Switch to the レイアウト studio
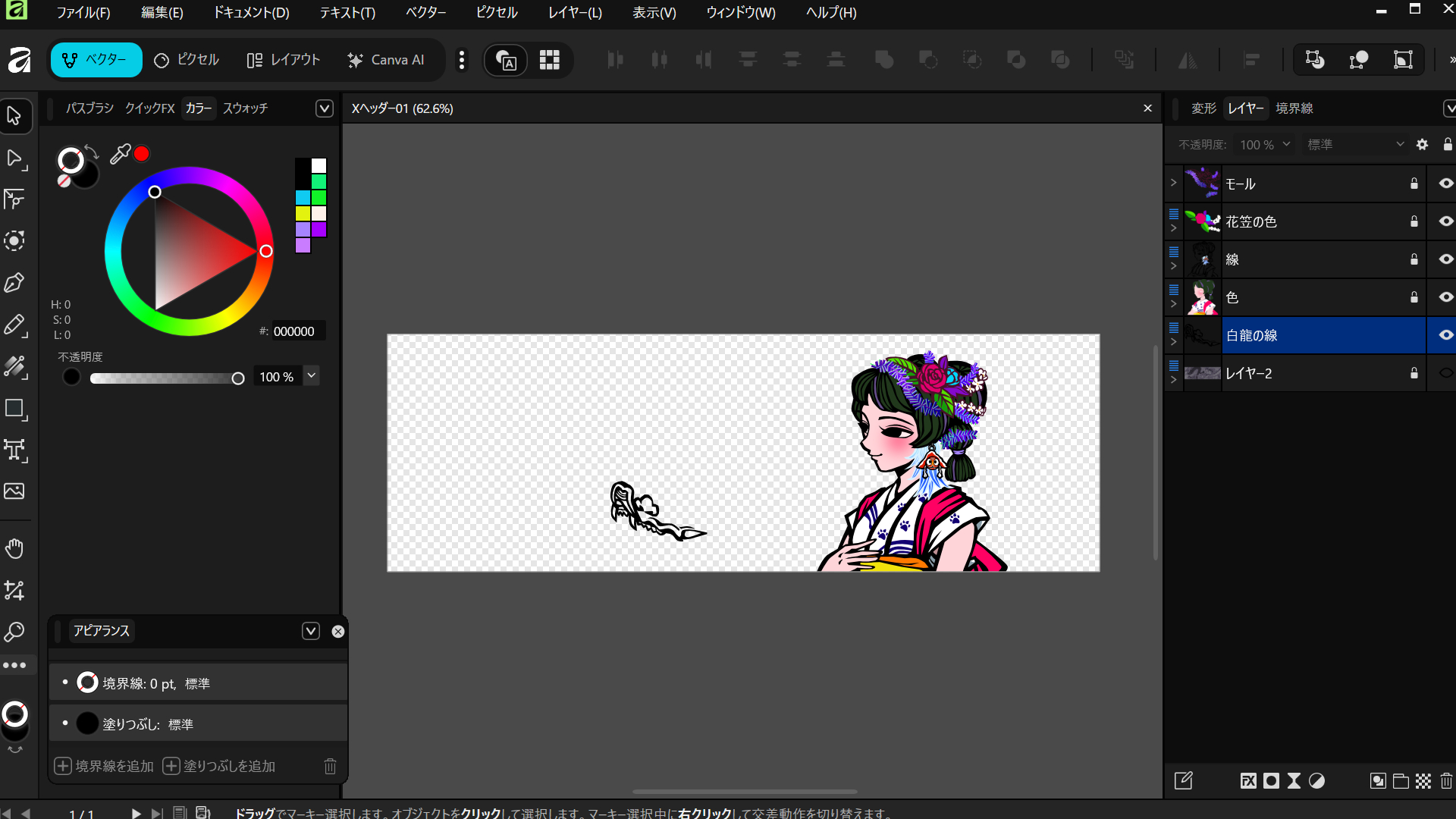This screenshot has height=819, width=1456. 284,60
